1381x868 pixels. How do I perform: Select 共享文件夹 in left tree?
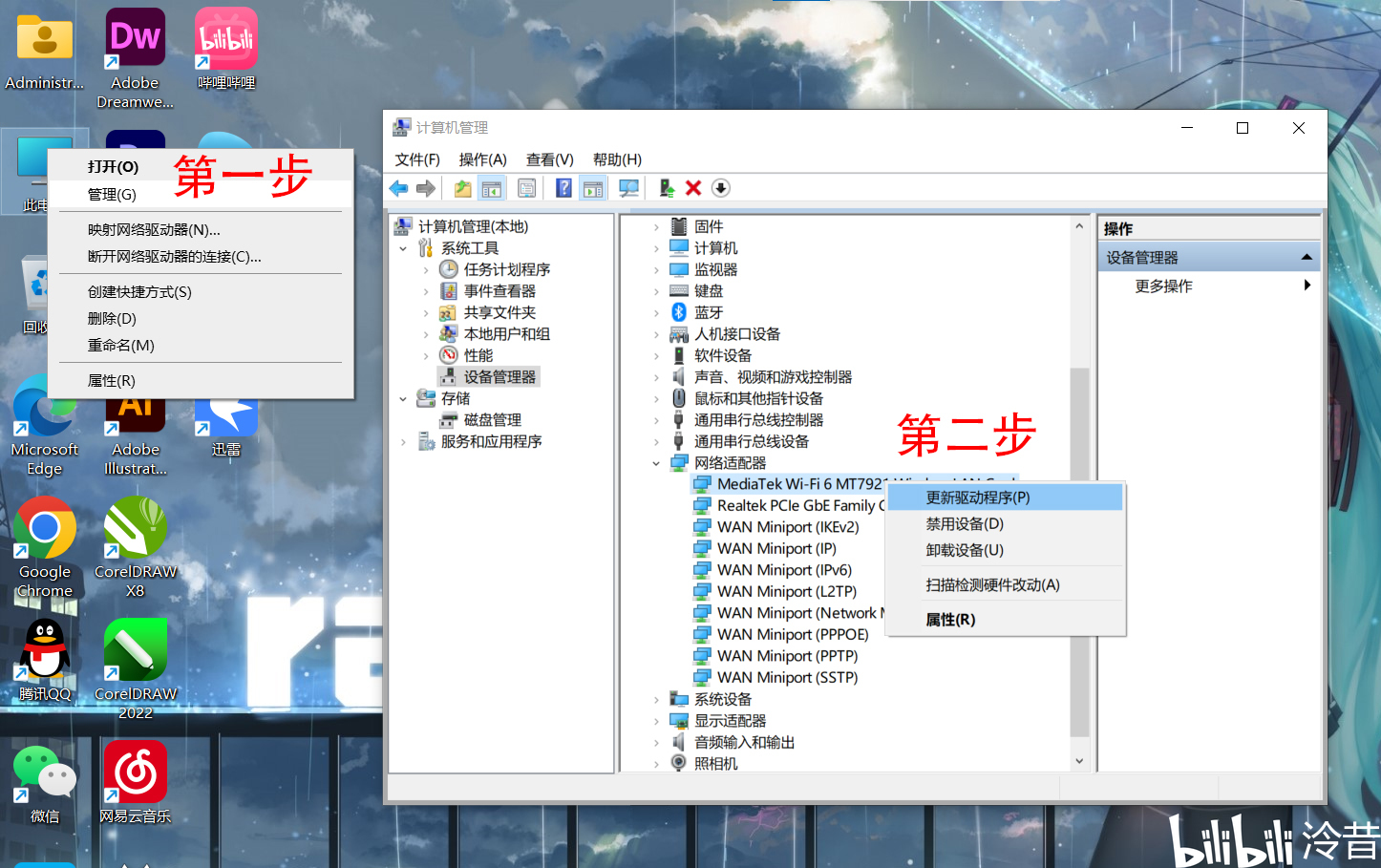499,312
